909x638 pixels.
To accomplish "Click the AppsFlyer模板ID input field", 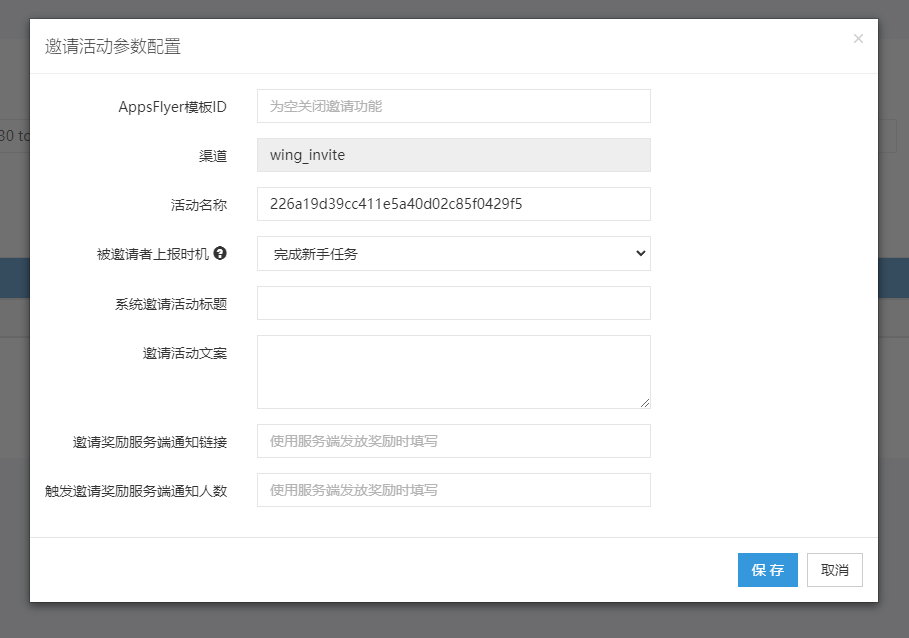I will [454, 106].
